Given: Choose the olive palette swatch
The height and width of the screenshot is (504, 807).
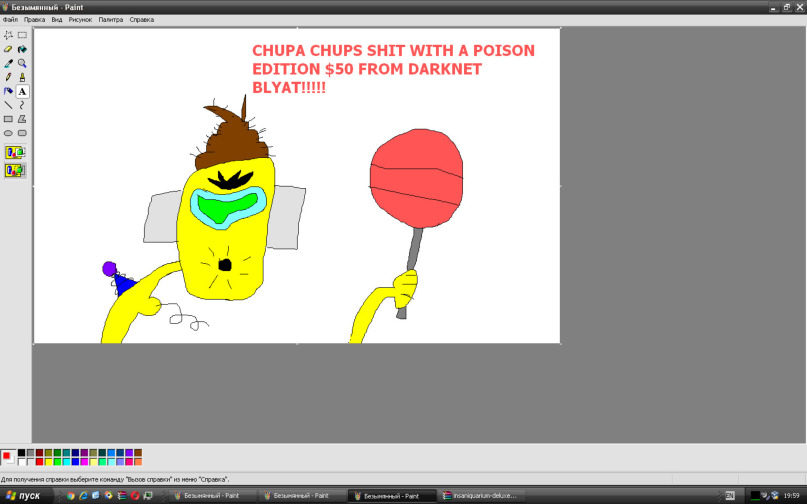Looking at the screenshot, I should [48, 453].
